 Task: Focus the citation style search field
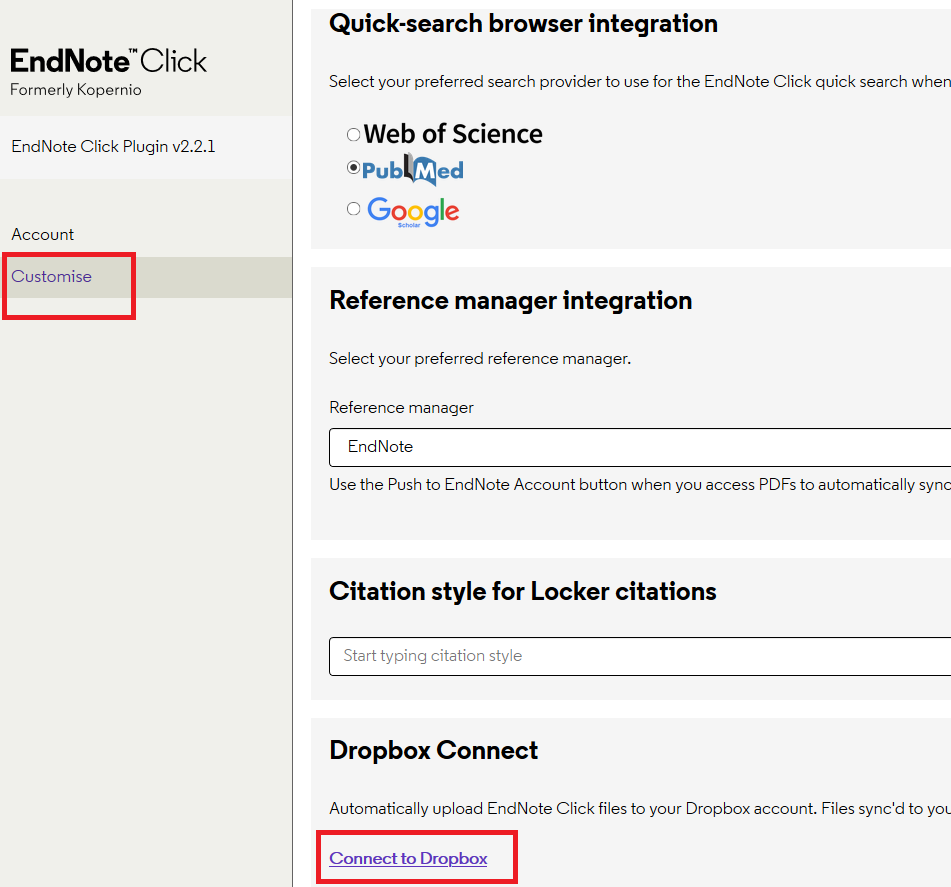click(639, 656)
